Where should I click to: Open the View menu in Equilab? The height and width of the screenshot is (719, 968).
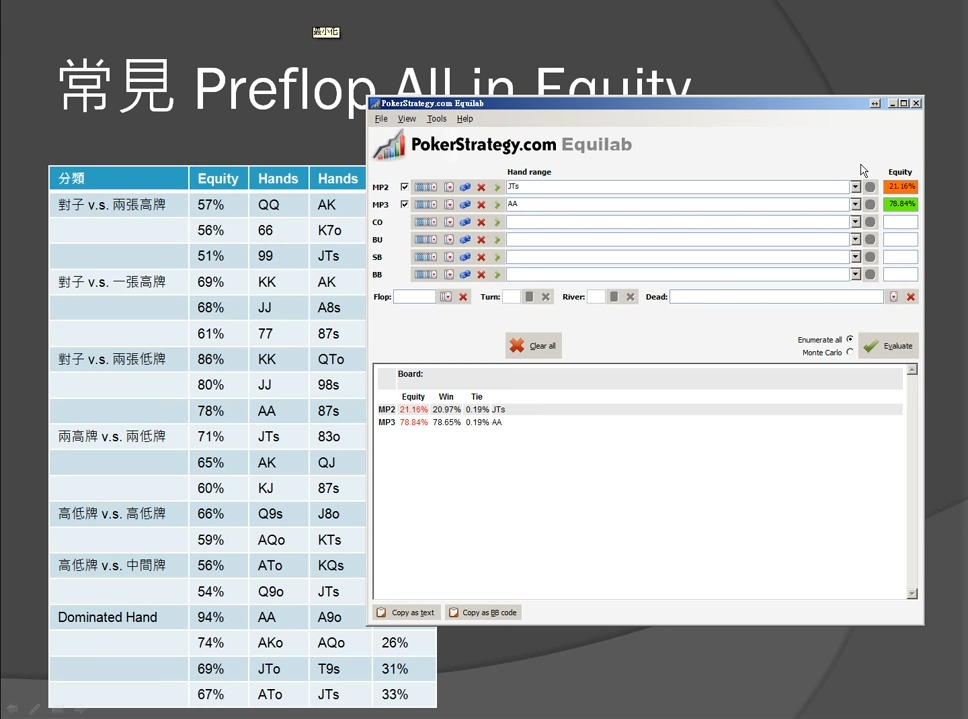[x=407, y=118]
